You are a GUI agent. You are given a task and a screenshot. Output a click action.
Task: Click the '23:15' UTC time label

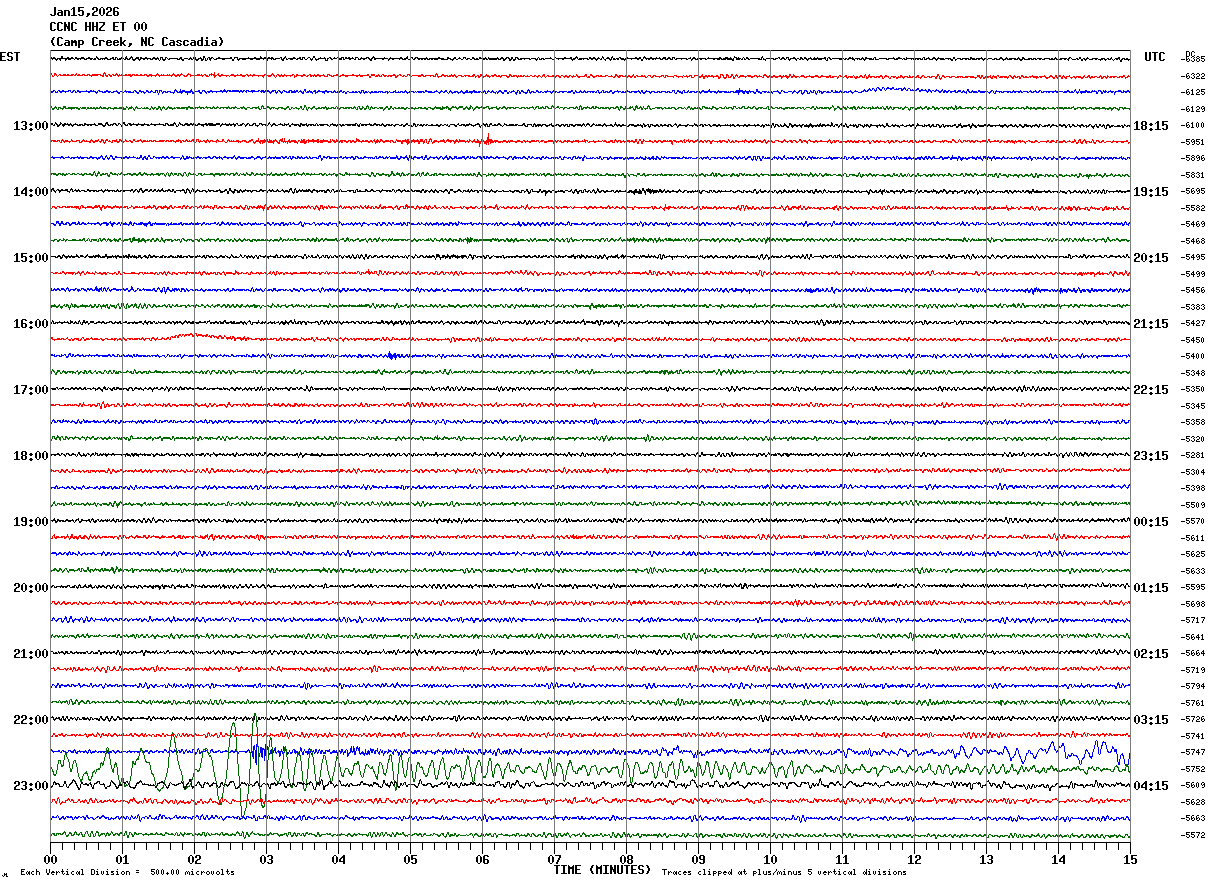[x=1151, y=456]
